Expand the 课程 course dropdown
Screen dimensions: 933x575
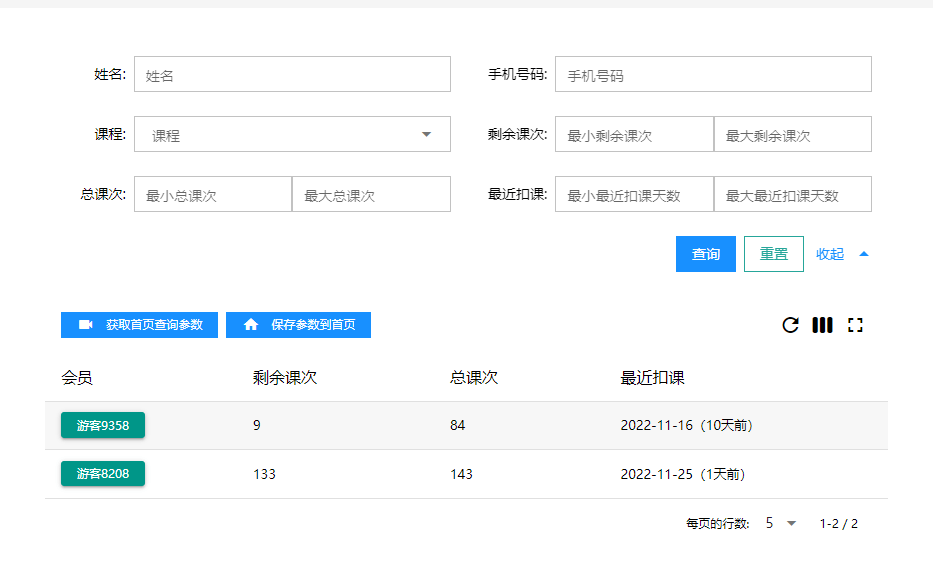292,135
